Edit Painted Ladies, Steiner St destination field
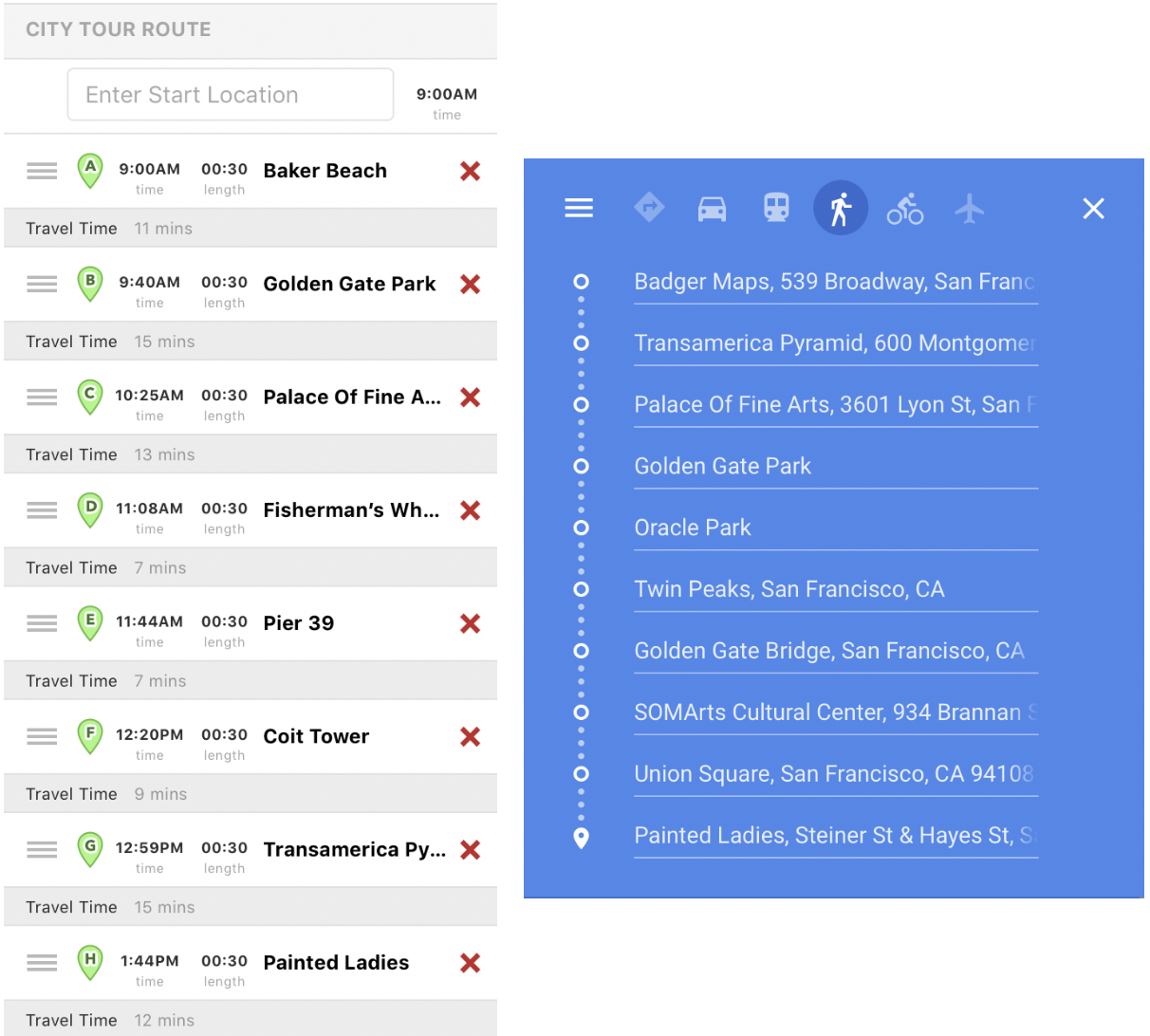 (x=836, y=836)
